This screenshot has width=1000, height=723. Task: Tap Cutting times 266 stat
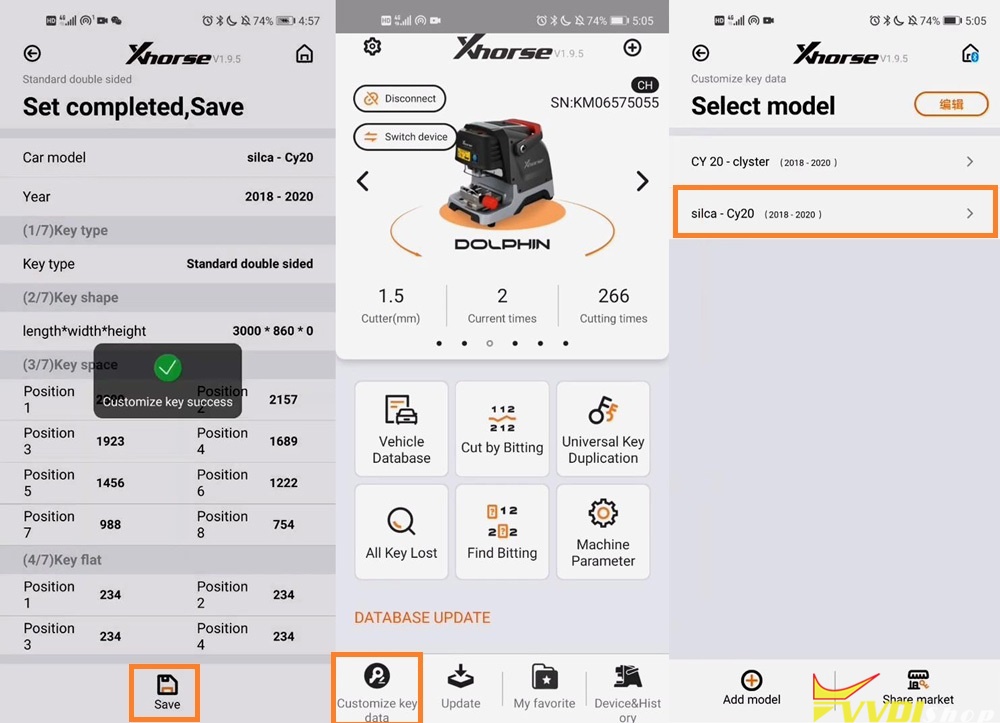coord(614,305)
